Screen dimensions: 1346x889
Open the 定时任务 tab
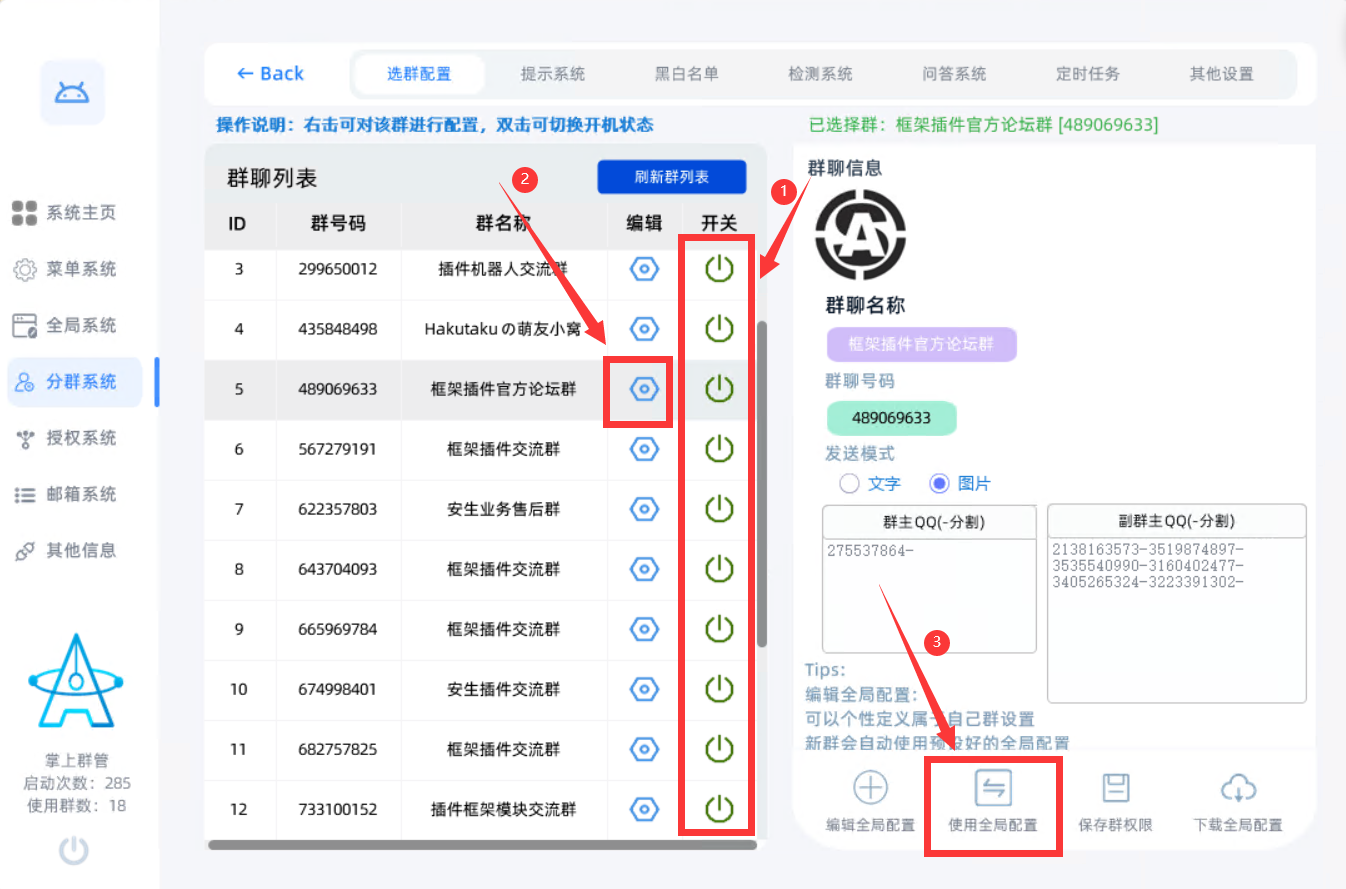pos(1087,74)
